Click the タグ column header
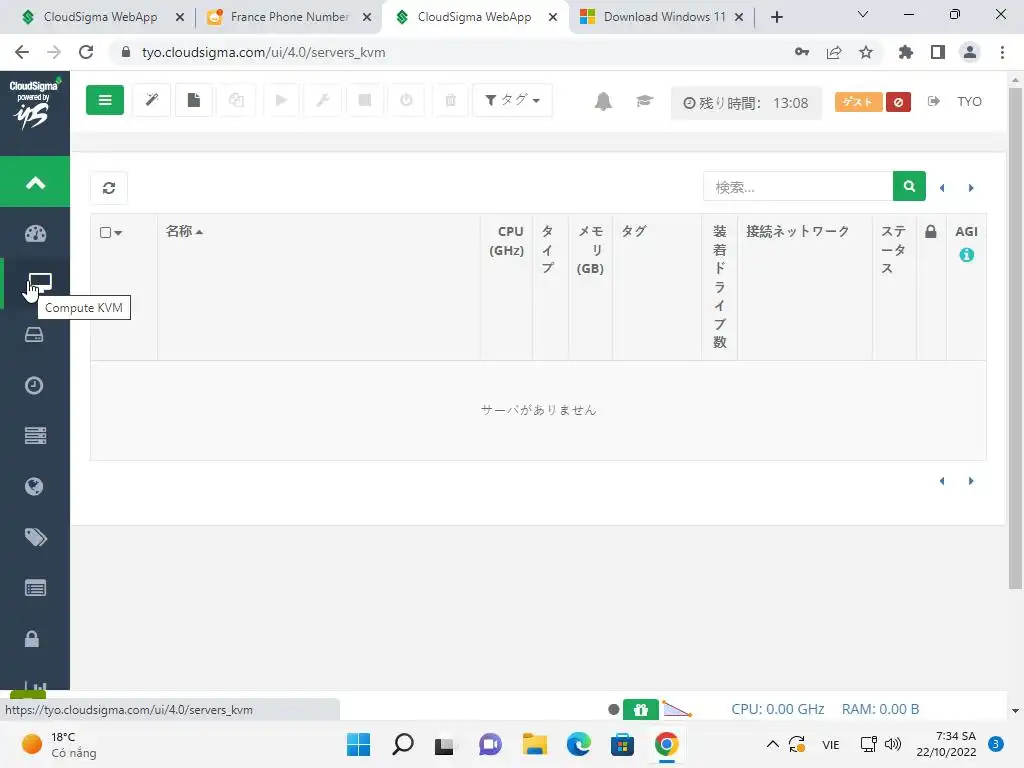1024x768 pixels. coord(633,231)
